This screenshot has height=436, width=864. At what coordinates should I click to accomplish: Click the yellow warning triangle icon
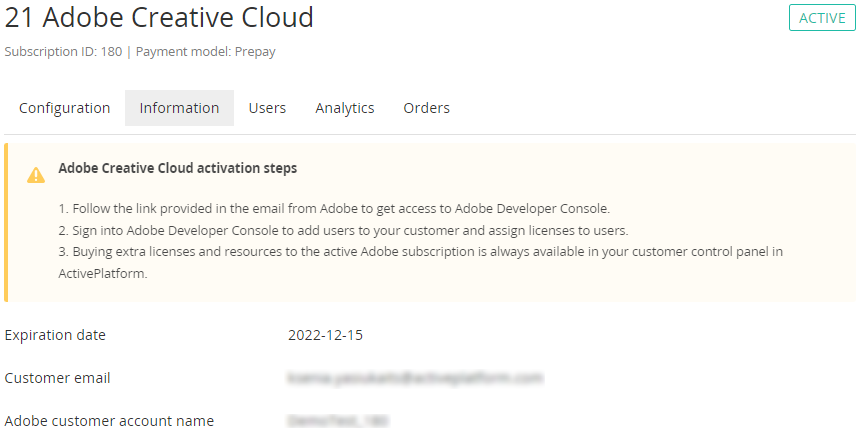(x=36, y=175)
